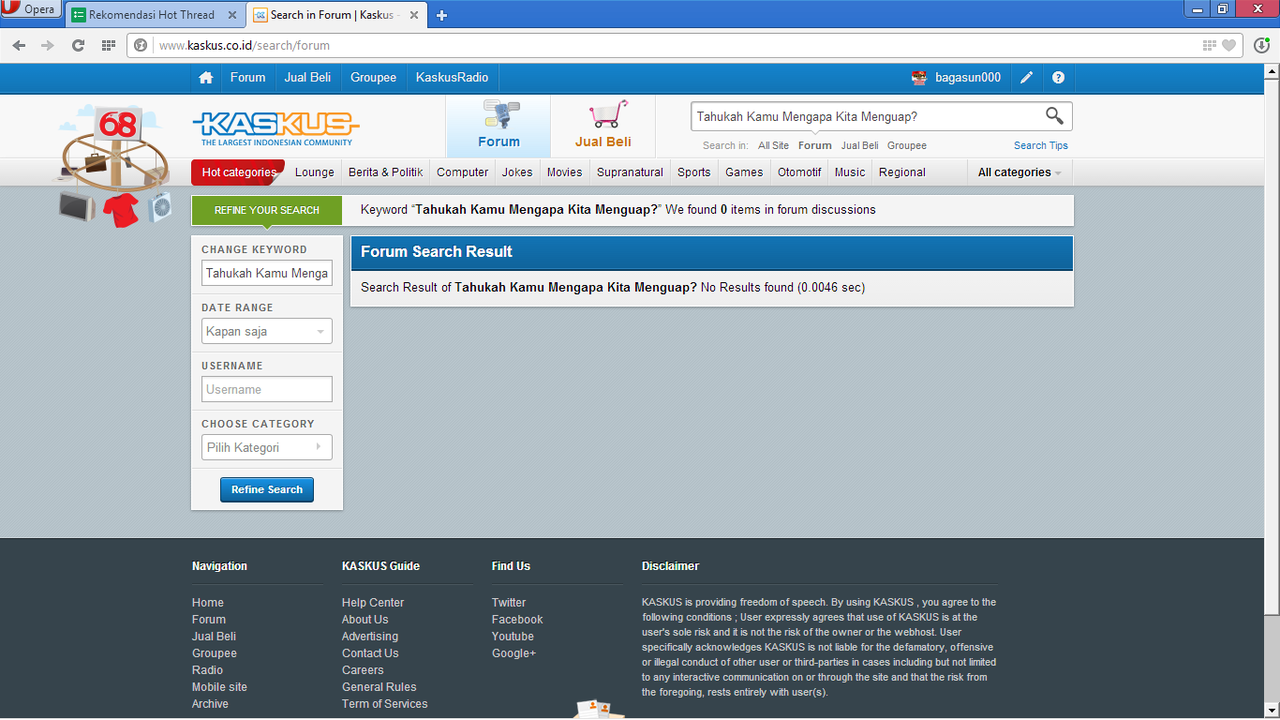Image resolution: width=1280 pixels, height=720 pixels.
Task: Expand the All categories dropdown
Action: [x=1019, y=172]
